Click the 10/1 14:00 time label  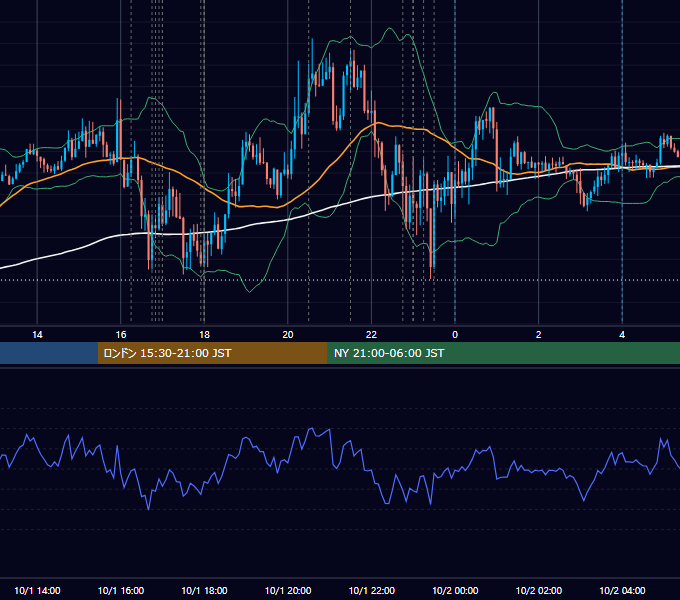37,590
